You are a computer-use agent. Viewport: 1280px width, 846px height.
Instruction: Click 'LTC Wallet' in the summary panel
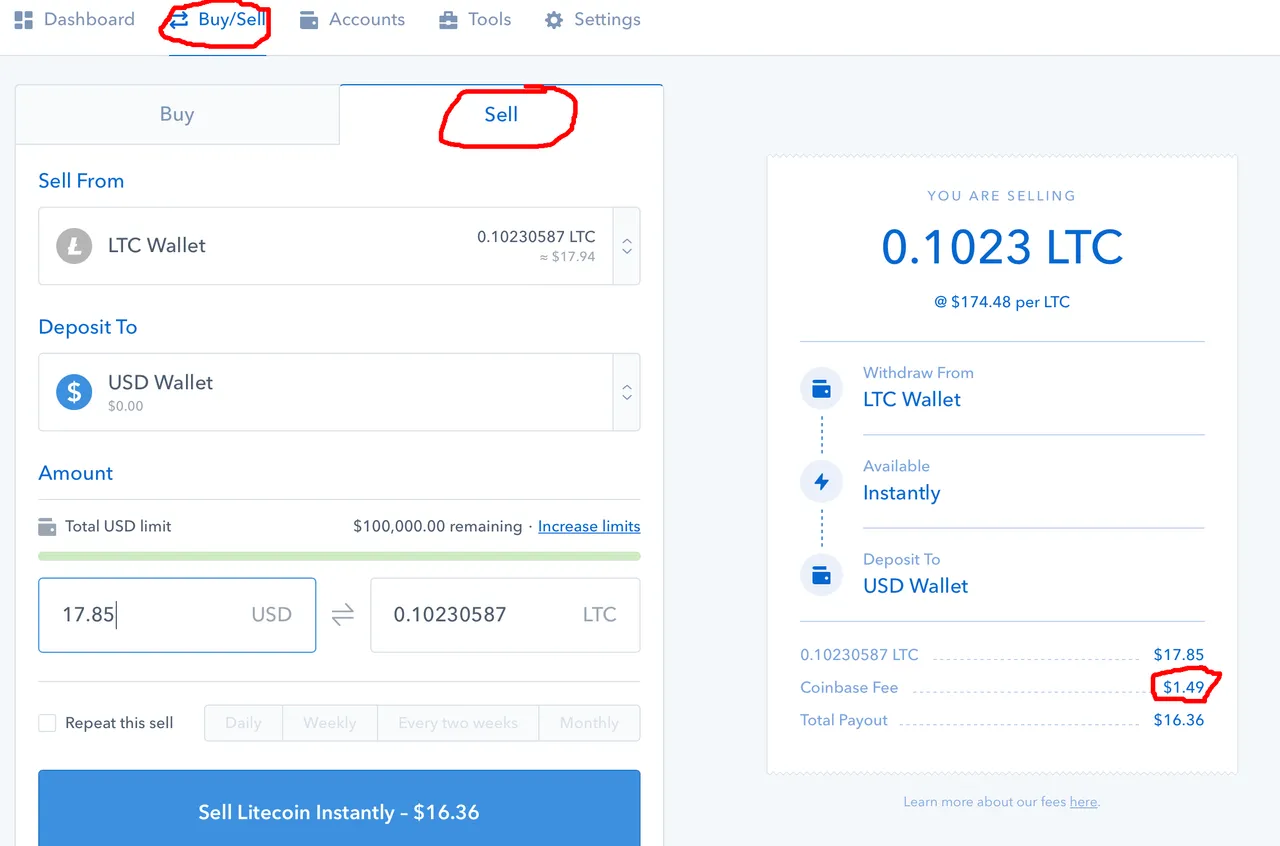pos(911,400)
